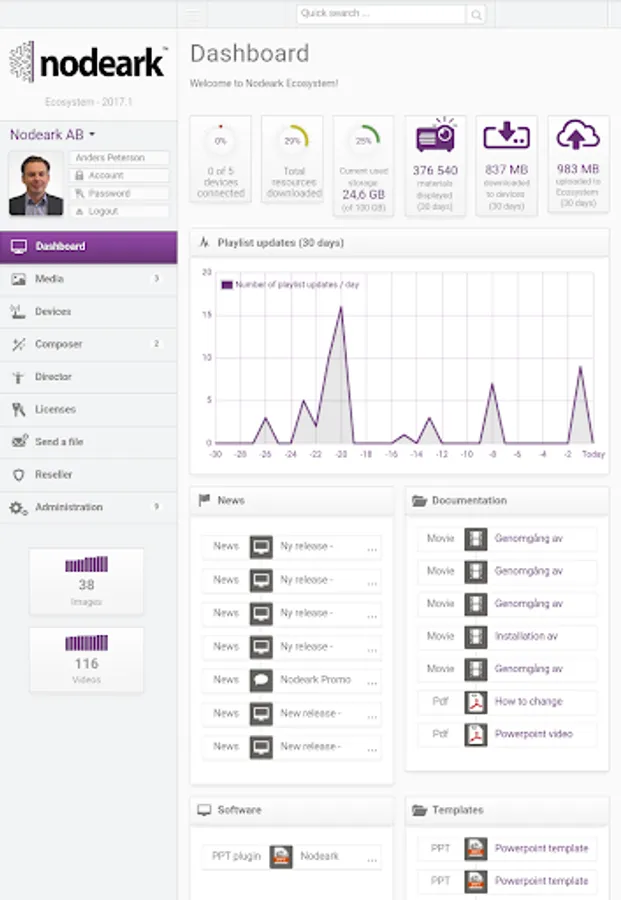Viewport: 621px width, 900px height.
Task: Open the second Powerpoint template link
Action: click(541, 881)
